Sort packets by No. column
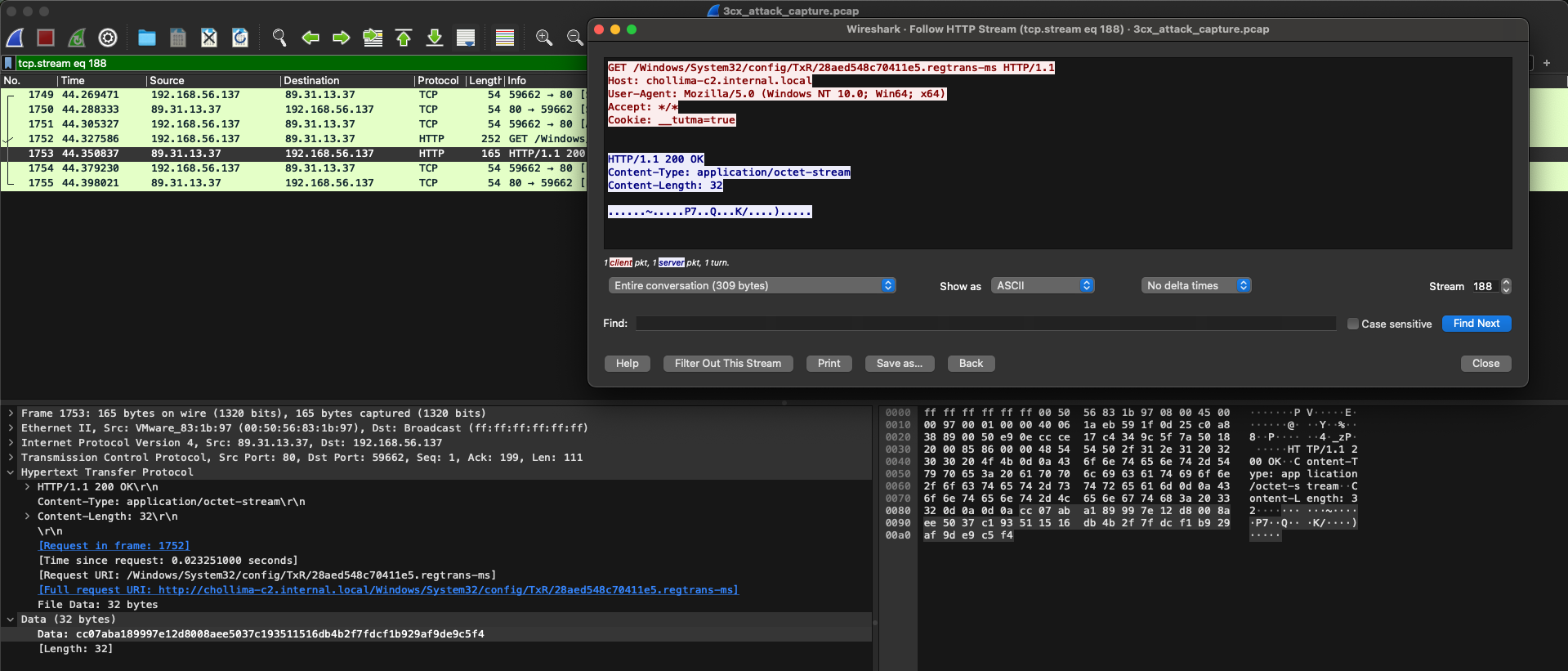 (28, 80)
